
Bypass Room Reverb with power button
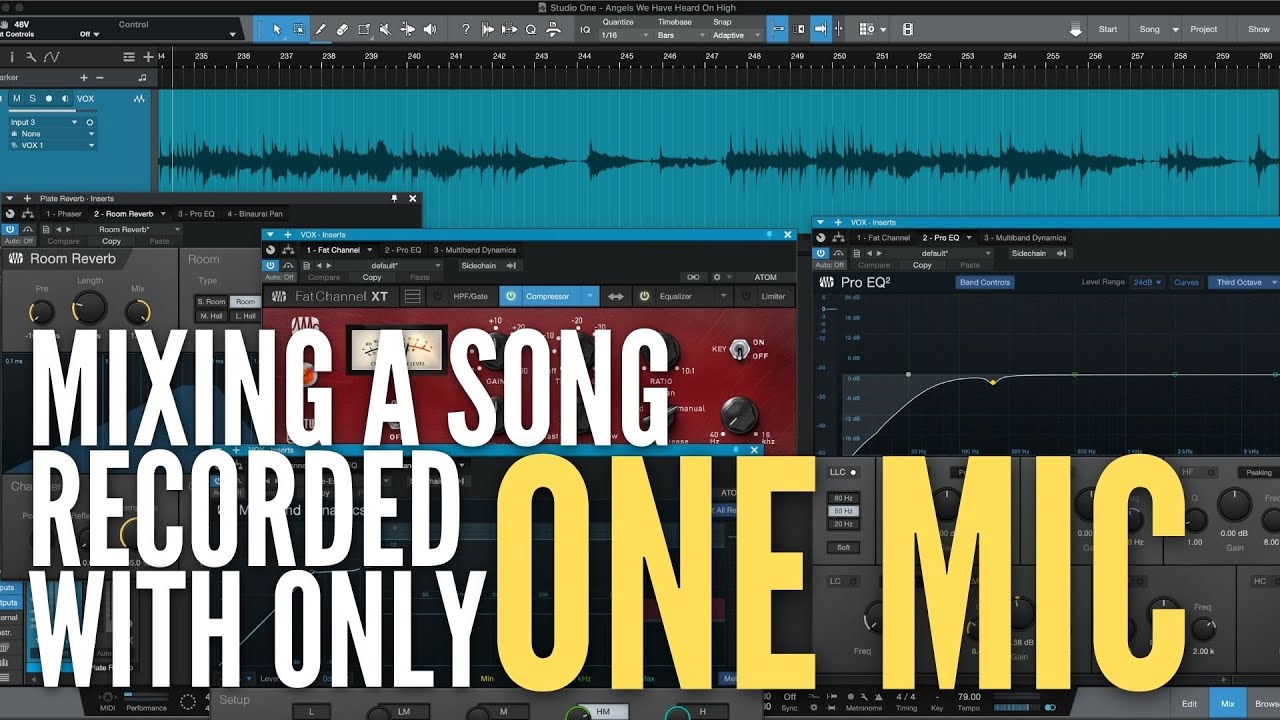click(10, 229)
